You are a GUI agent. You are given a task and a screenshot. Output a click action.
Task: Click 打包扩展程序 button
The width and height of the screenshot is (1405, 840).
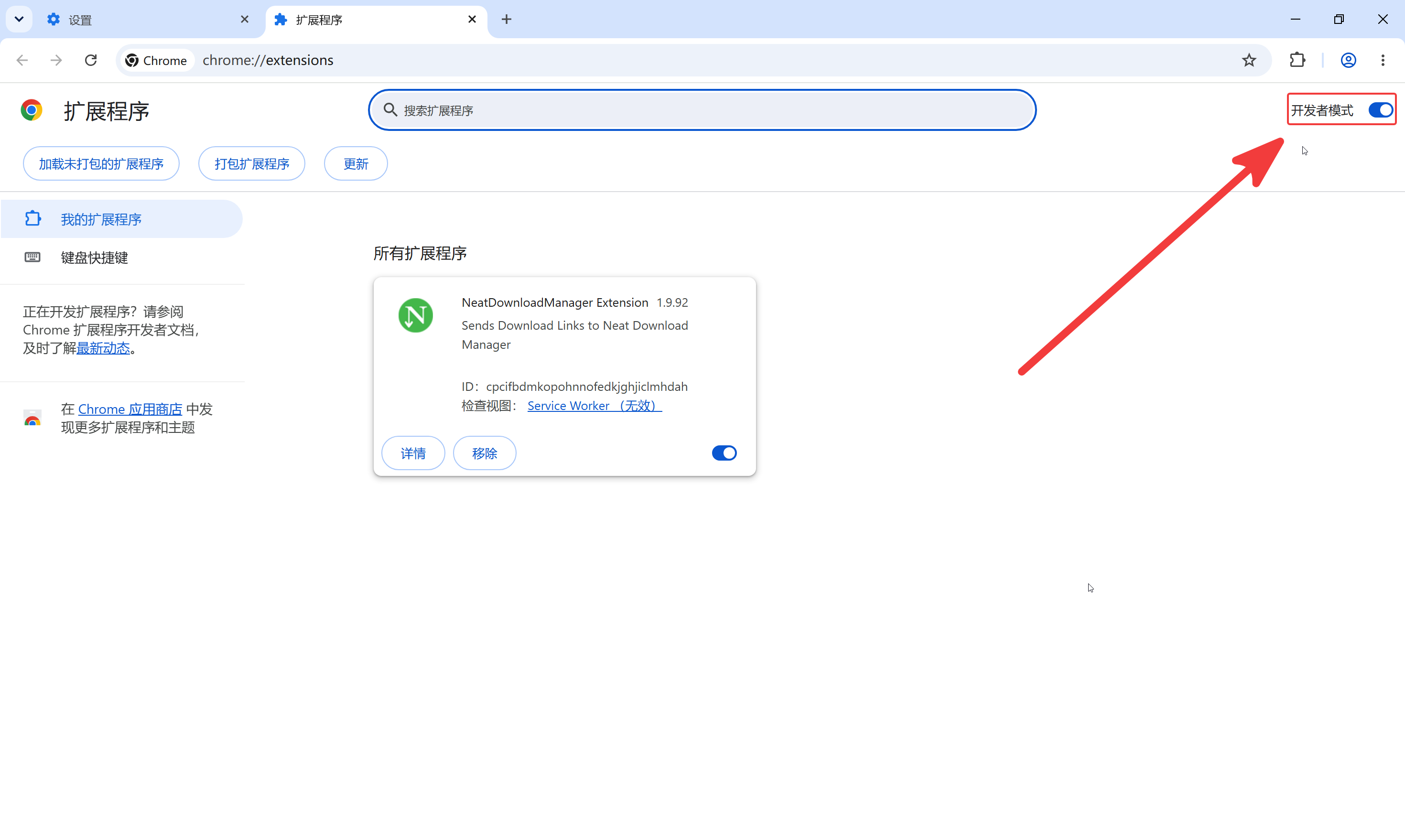[252, 163]
